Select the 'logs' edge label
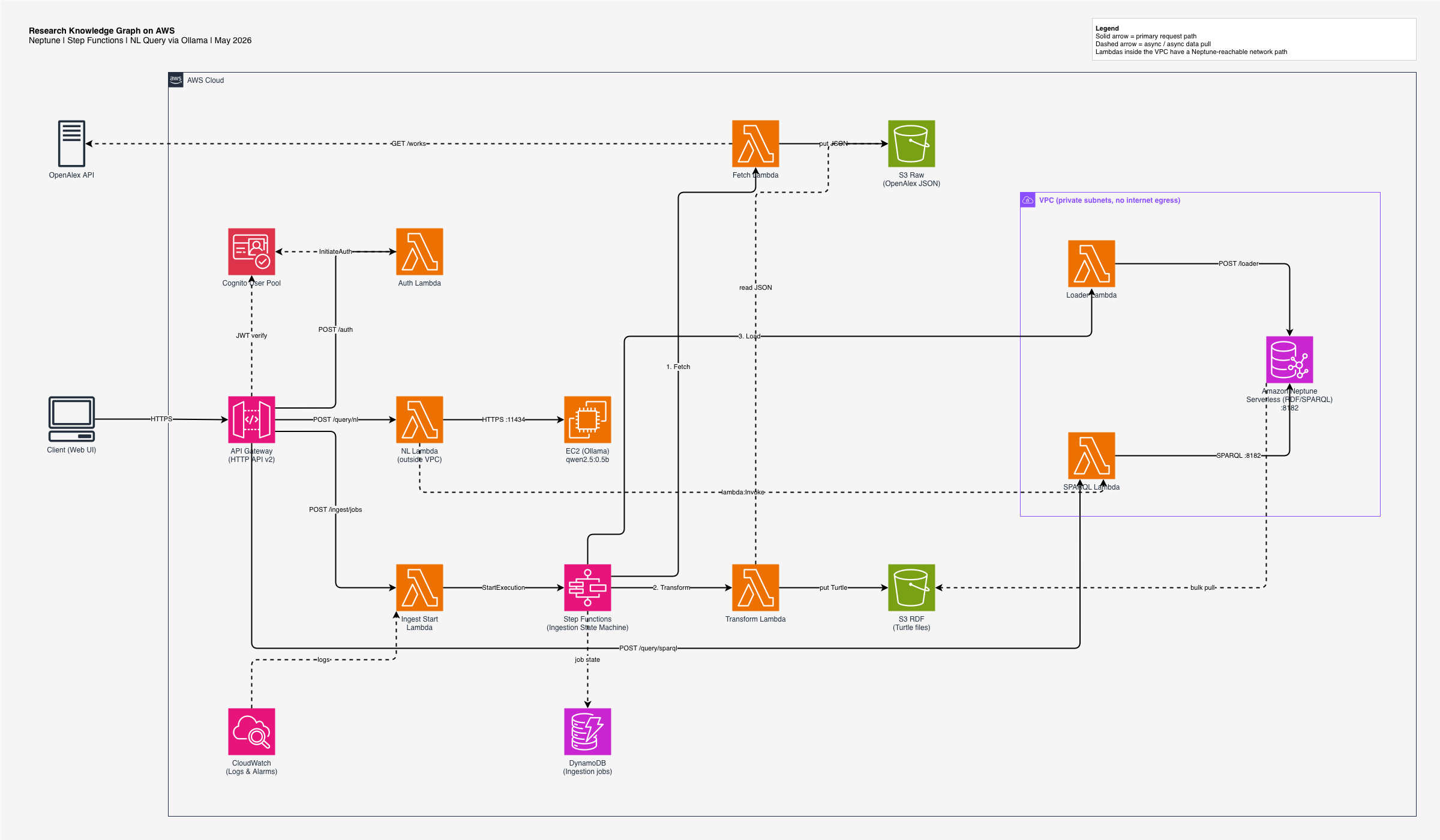This screenshot has width=1440, height=840. tap(323, 659)
